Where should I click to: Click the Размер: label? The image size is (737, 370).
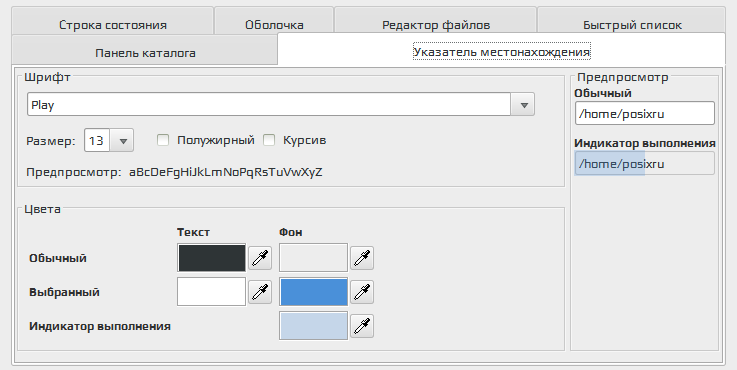tap(51, 141)
